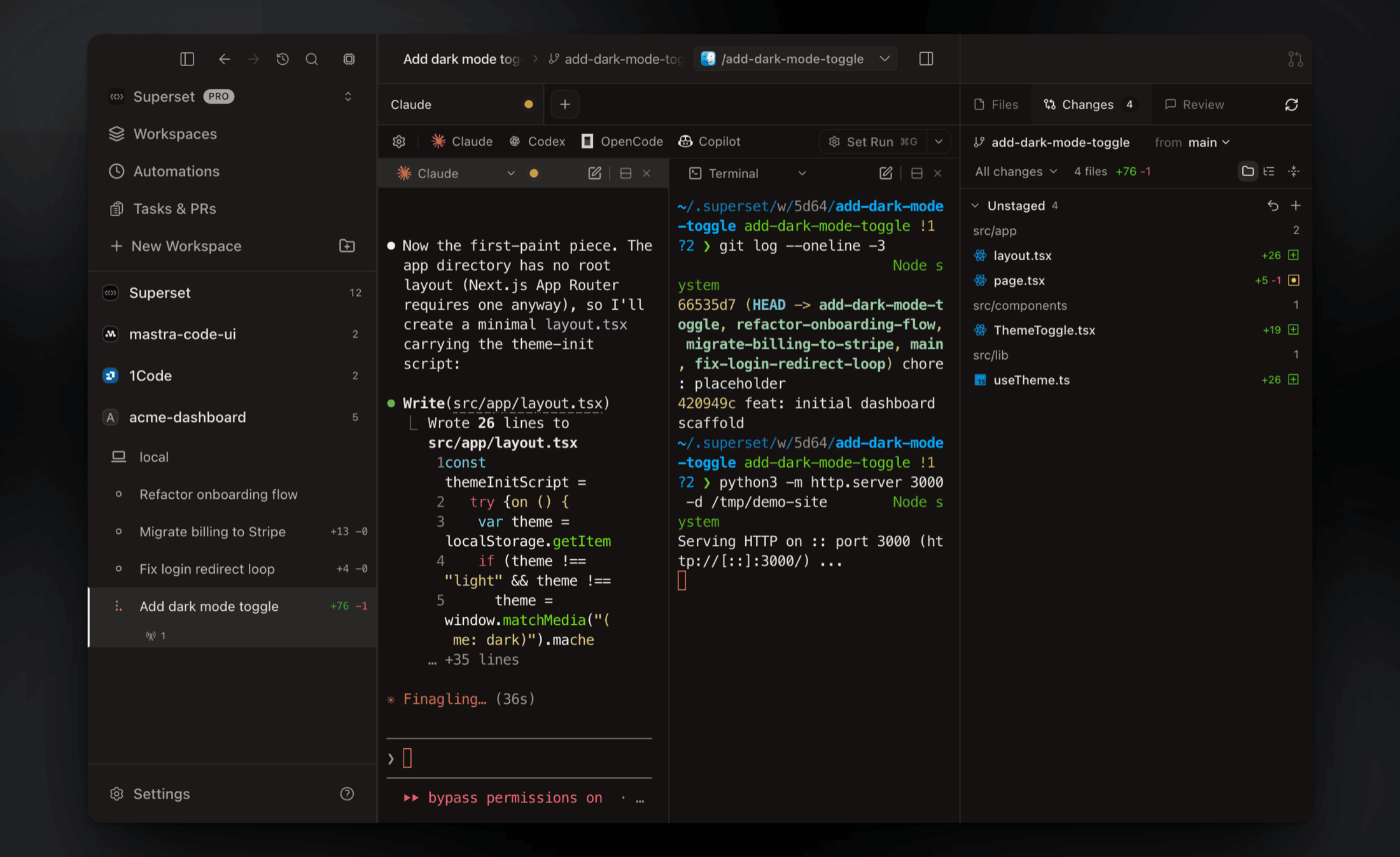This screenshot has height=857, width=1400.
Task: Open the All changes filter dropdown
Action: point(1016,171)
